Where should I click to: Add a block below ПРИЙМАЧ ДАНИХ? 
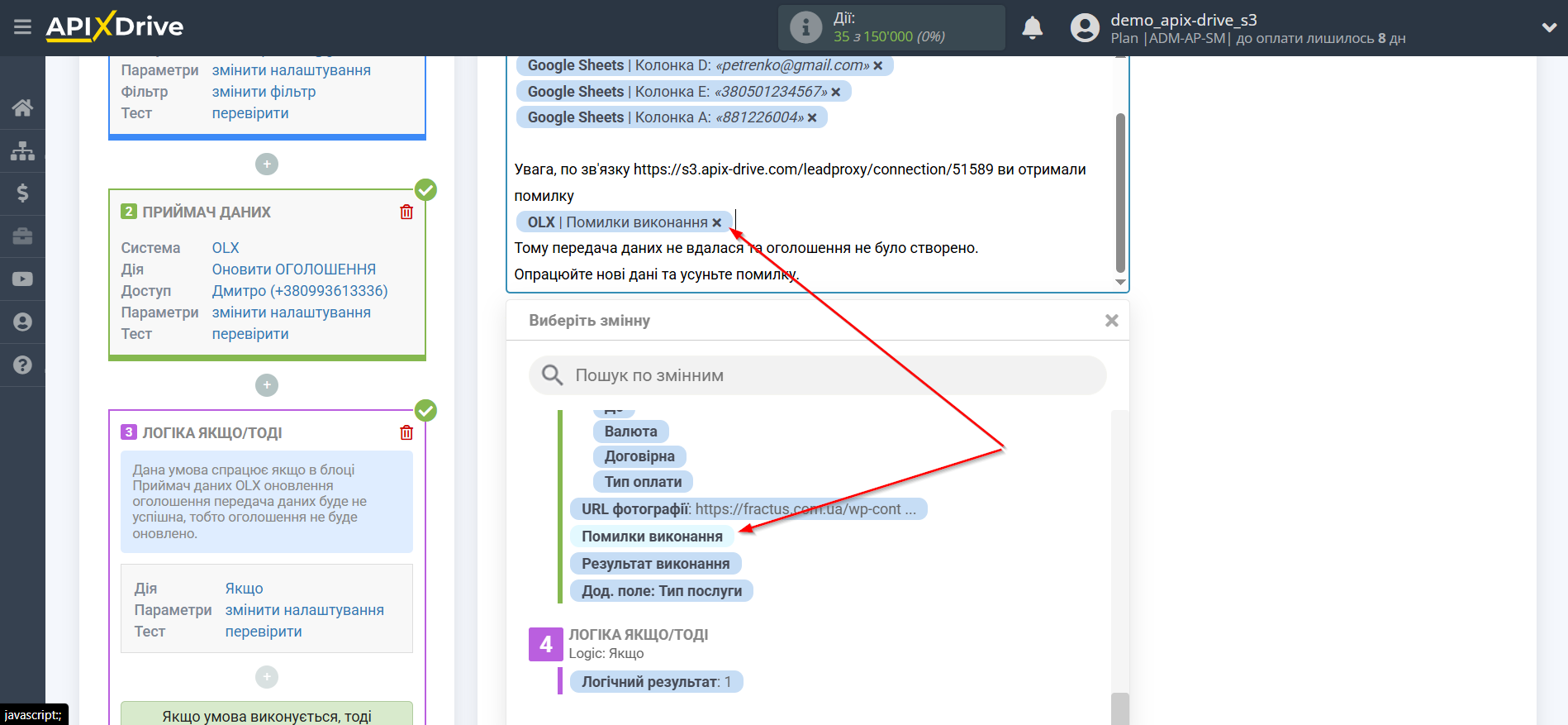click(267, 385)
